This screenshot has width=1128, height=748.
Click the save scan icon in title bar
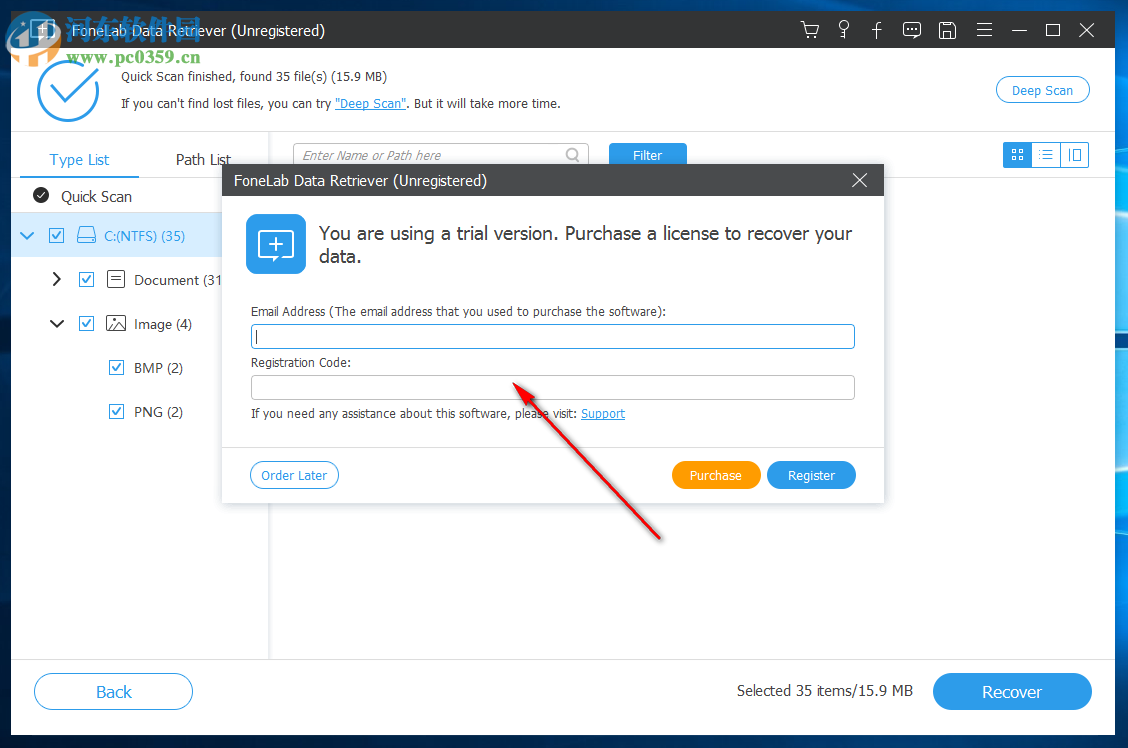tap(947, 30)
